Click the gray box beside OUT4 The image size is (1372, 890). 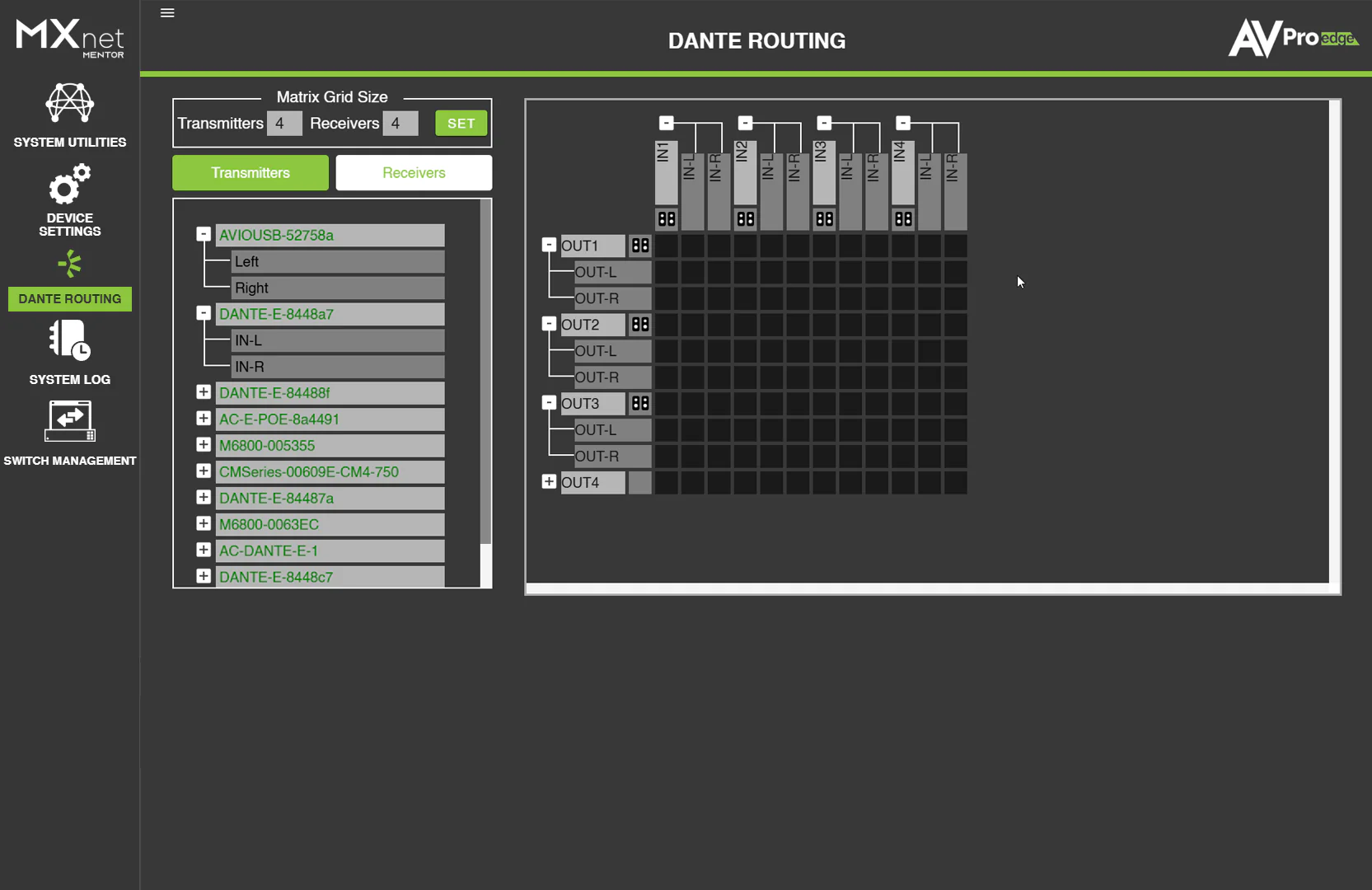640,483
